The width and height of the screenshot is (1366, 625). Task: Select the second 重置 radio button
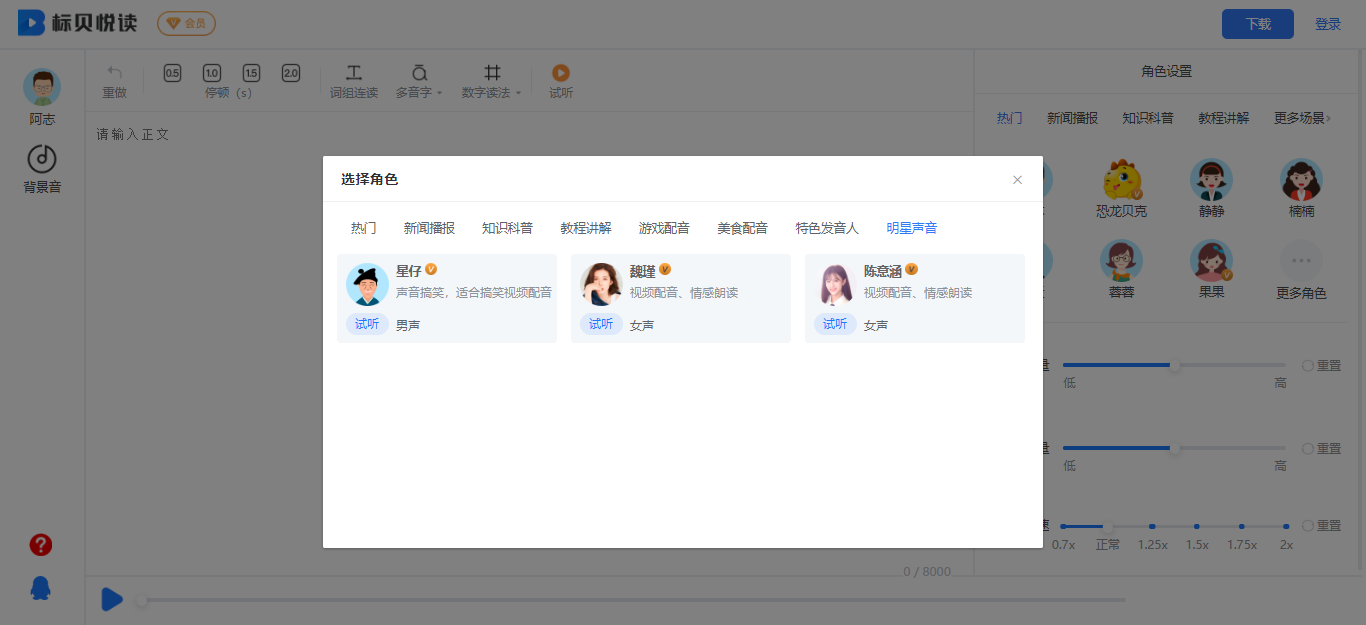click(x=1307, y=449)
